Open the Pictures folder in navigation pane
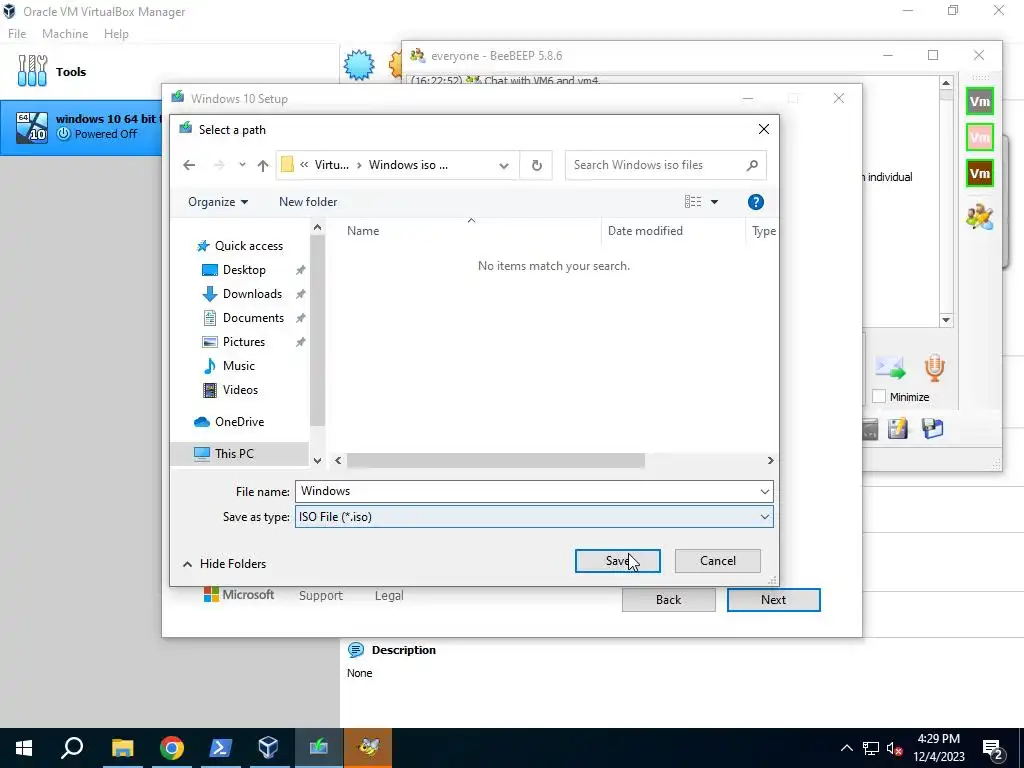1024x768 pixels. pyautogui.click(x=244, y=342)
